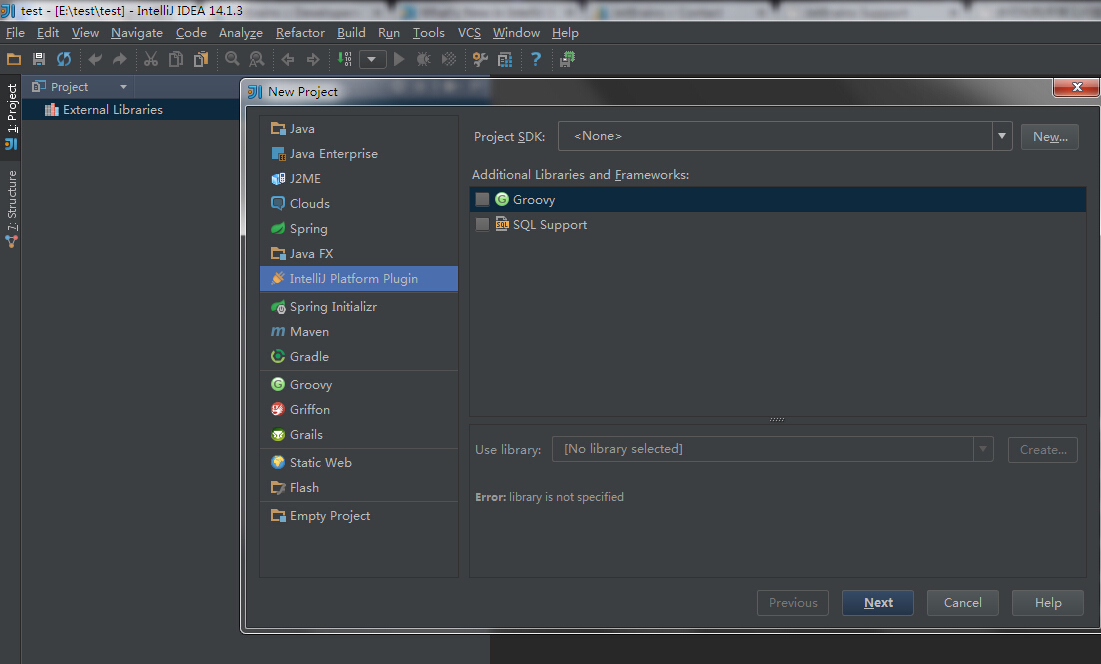Screen dimensions: 1101x664
Task: Close the New Project dialog
Action: click(1076, 87)
